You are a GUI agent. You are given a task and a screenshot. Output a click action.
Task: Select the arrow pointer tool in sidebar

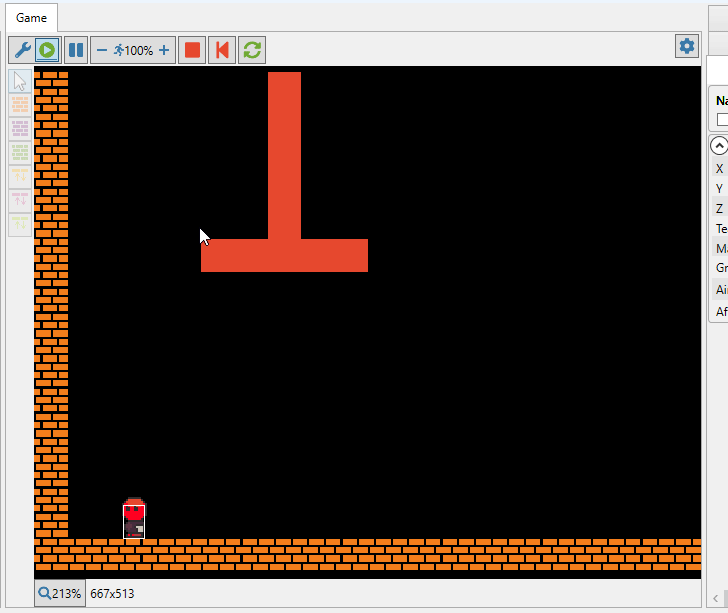pos(20,81)
